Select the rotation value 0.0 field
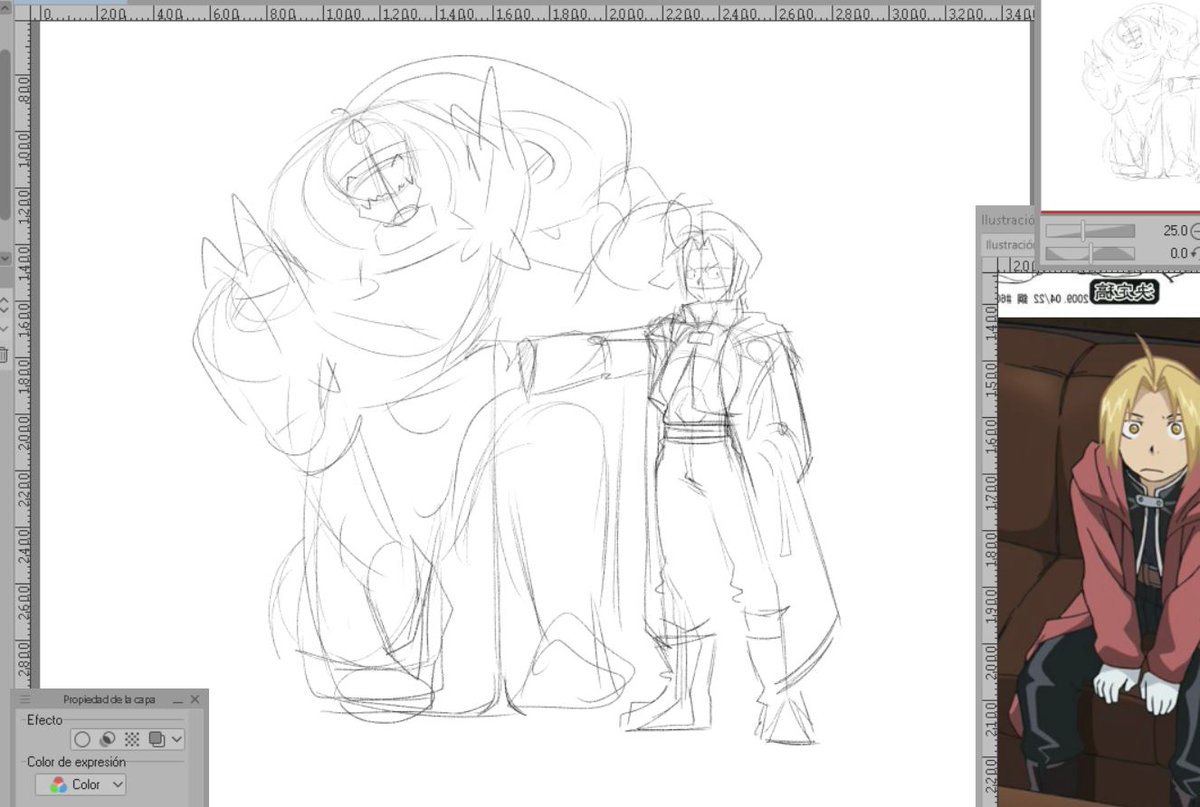This screenshot has width=1200, height=807. coord(1178,253)
